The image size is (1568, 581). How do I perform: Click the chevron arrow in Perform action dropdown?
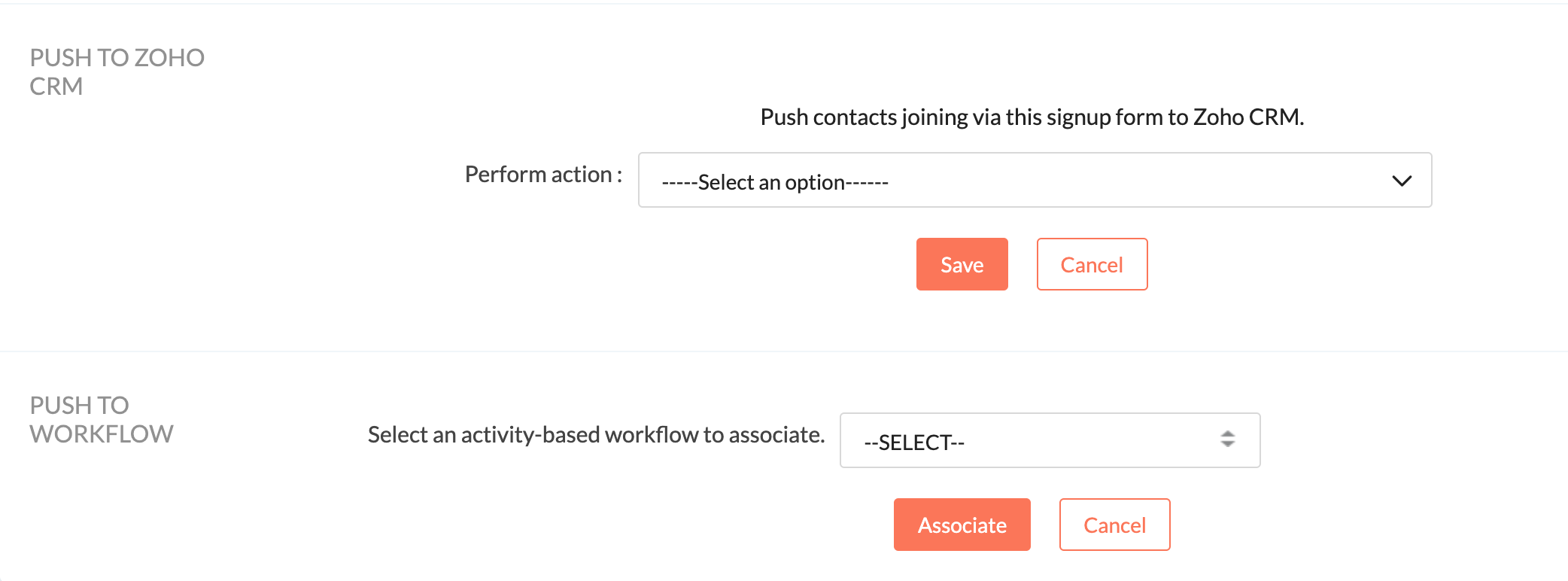click(1401, 181)
